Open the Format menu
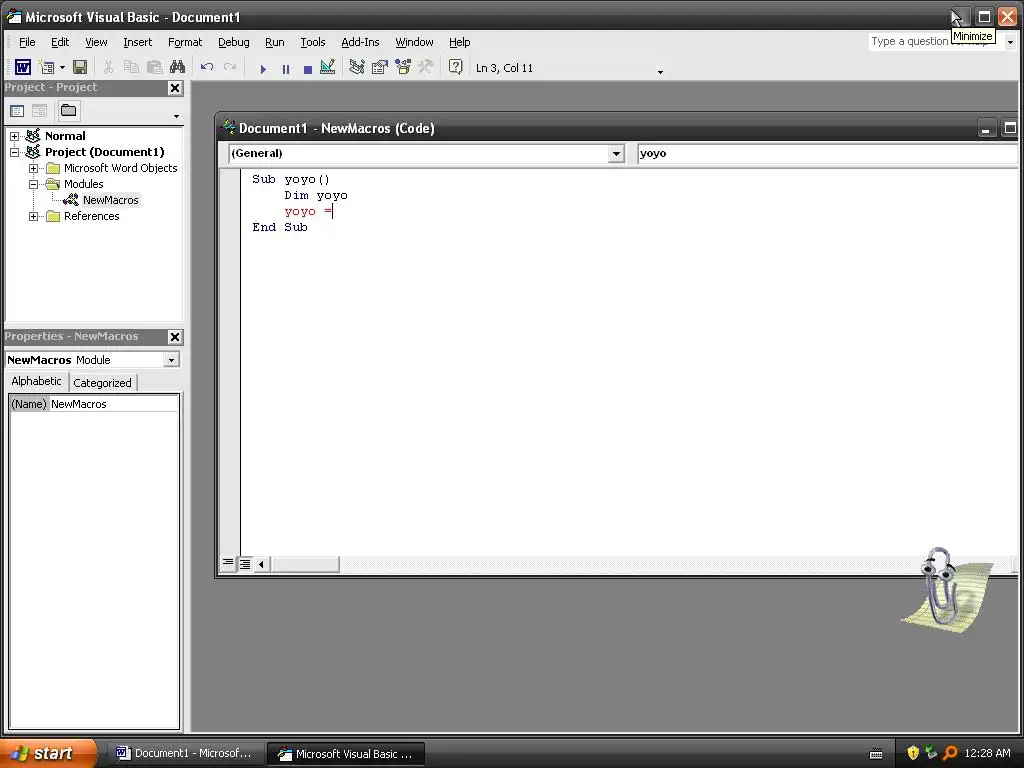 185,42
